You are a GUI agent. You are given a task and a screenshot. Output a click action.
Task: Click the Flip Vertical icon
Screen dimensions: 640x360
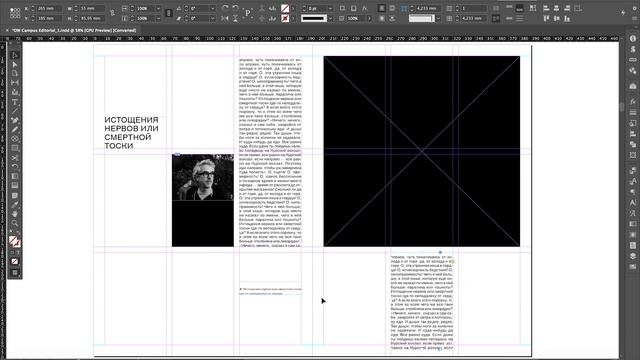[x=236, y=18]
